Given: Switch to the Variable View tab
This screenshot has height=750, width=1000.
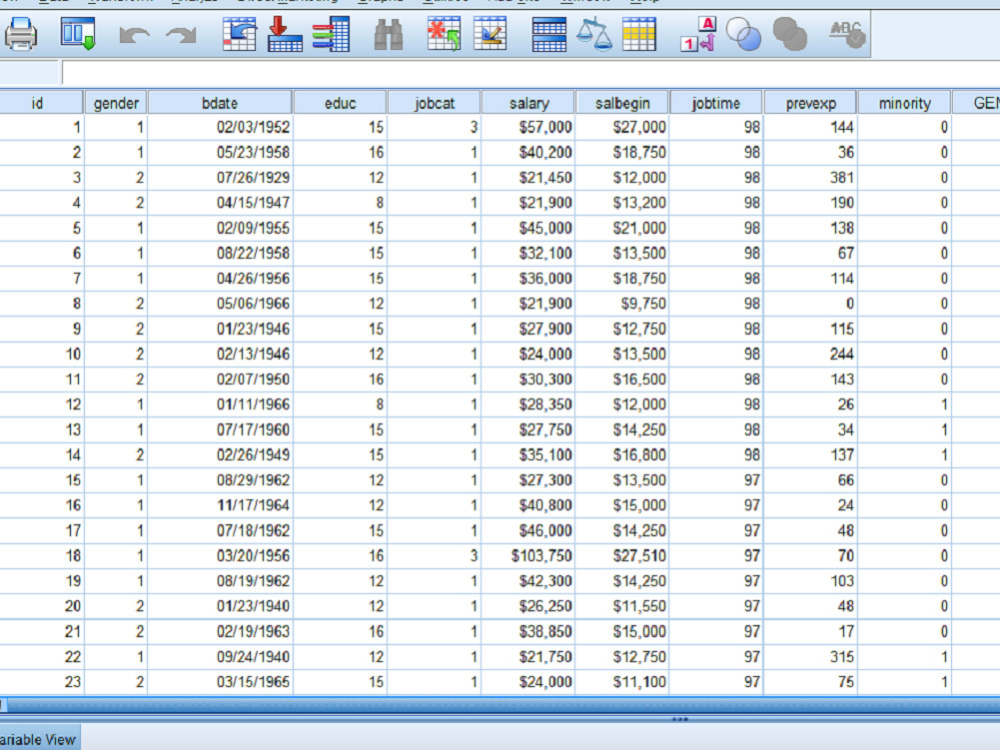Looking at the screenshot, I should click(x=38, y=740).
